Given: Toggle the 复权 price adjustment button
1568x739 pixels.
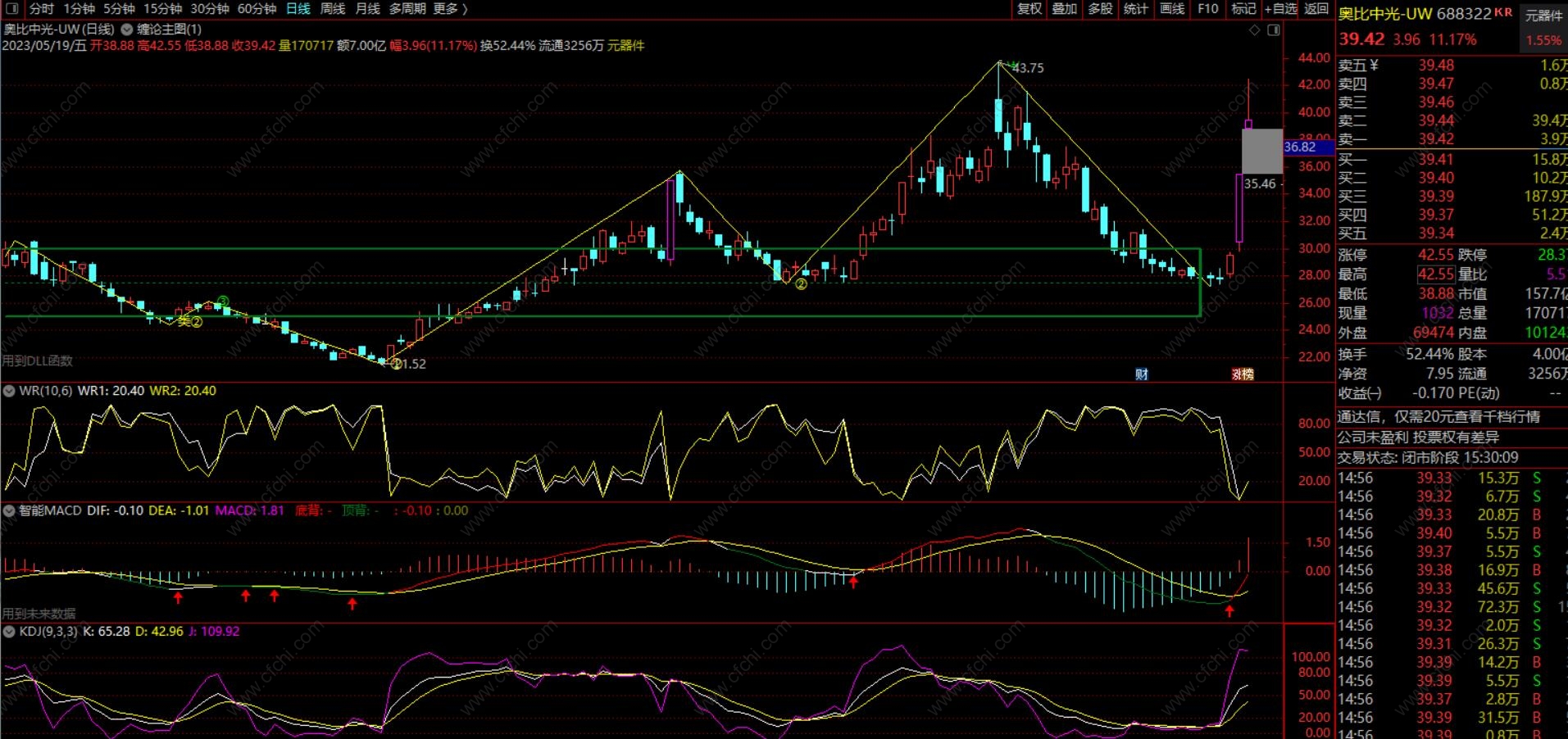Looking at the screenshot, I should pos(1029,9).
